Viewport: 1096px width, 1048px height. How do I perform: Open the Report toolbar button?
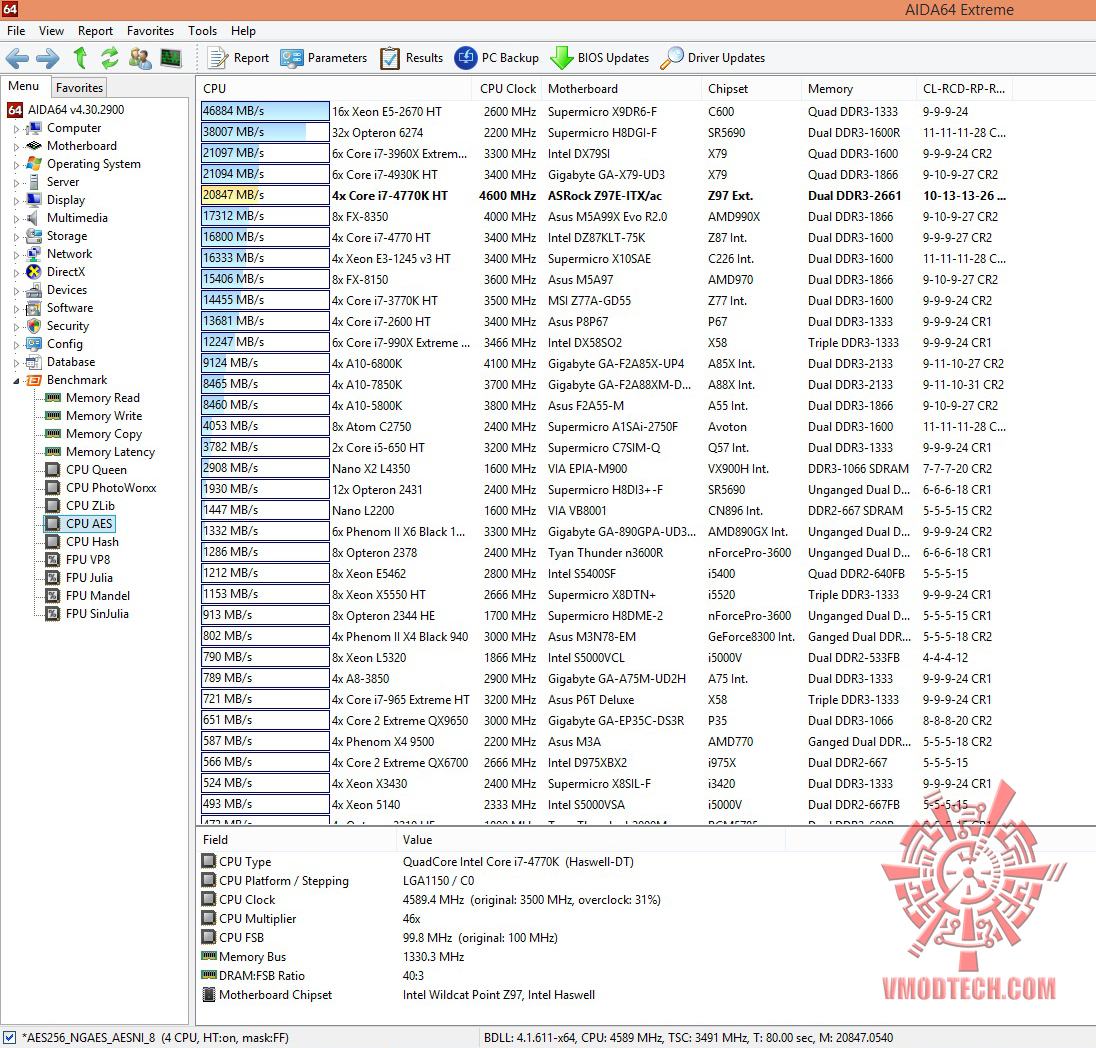[x=238, y=58]
